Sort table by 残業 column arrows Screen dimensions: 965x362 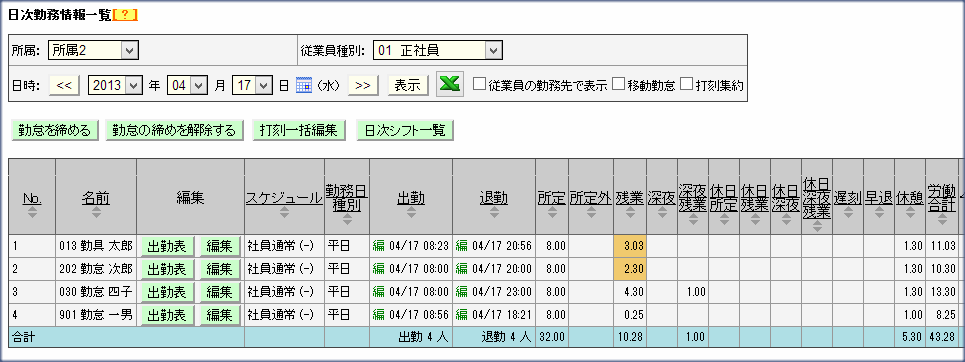(x=630, y=212)
